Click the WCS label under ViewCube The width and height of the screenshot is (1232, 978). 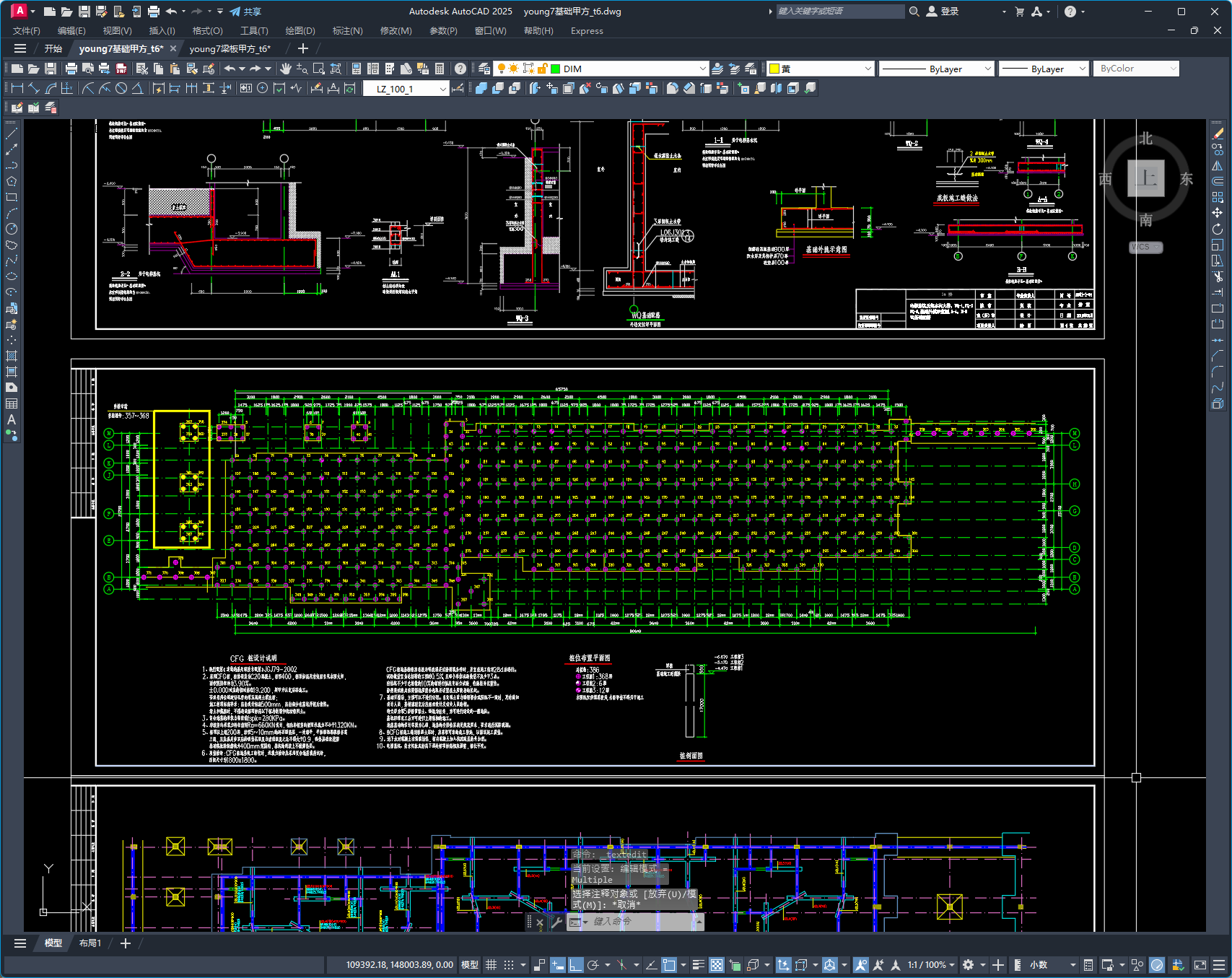(x=1145, y=247)
